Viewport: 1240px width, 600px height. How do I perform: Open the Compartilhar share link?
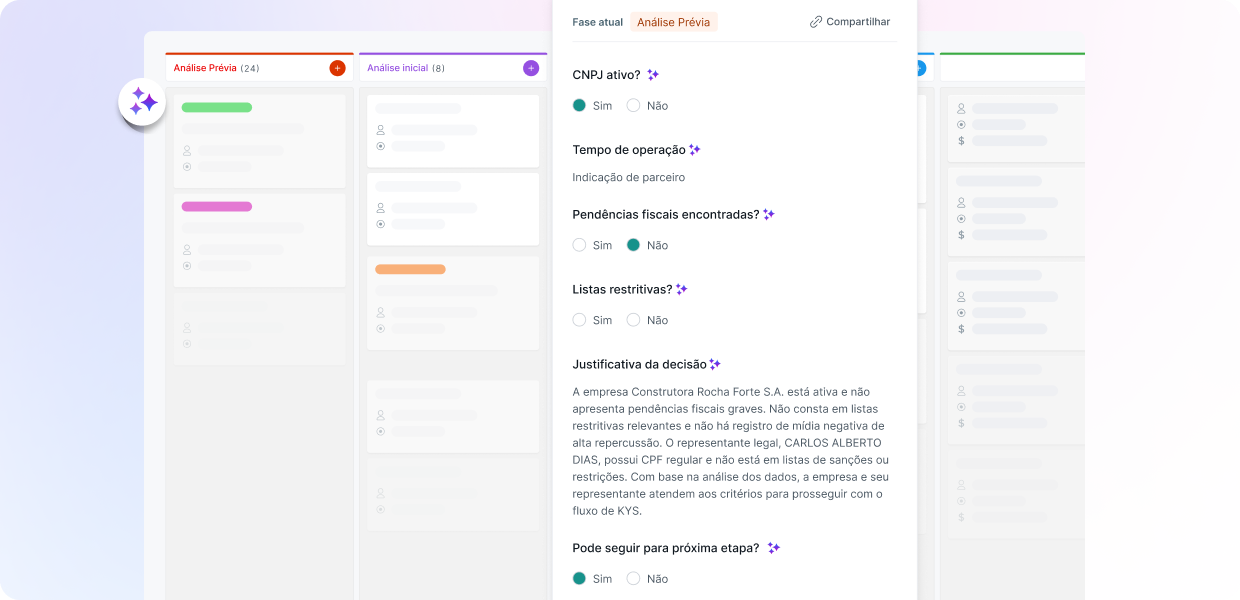[850, 22]
